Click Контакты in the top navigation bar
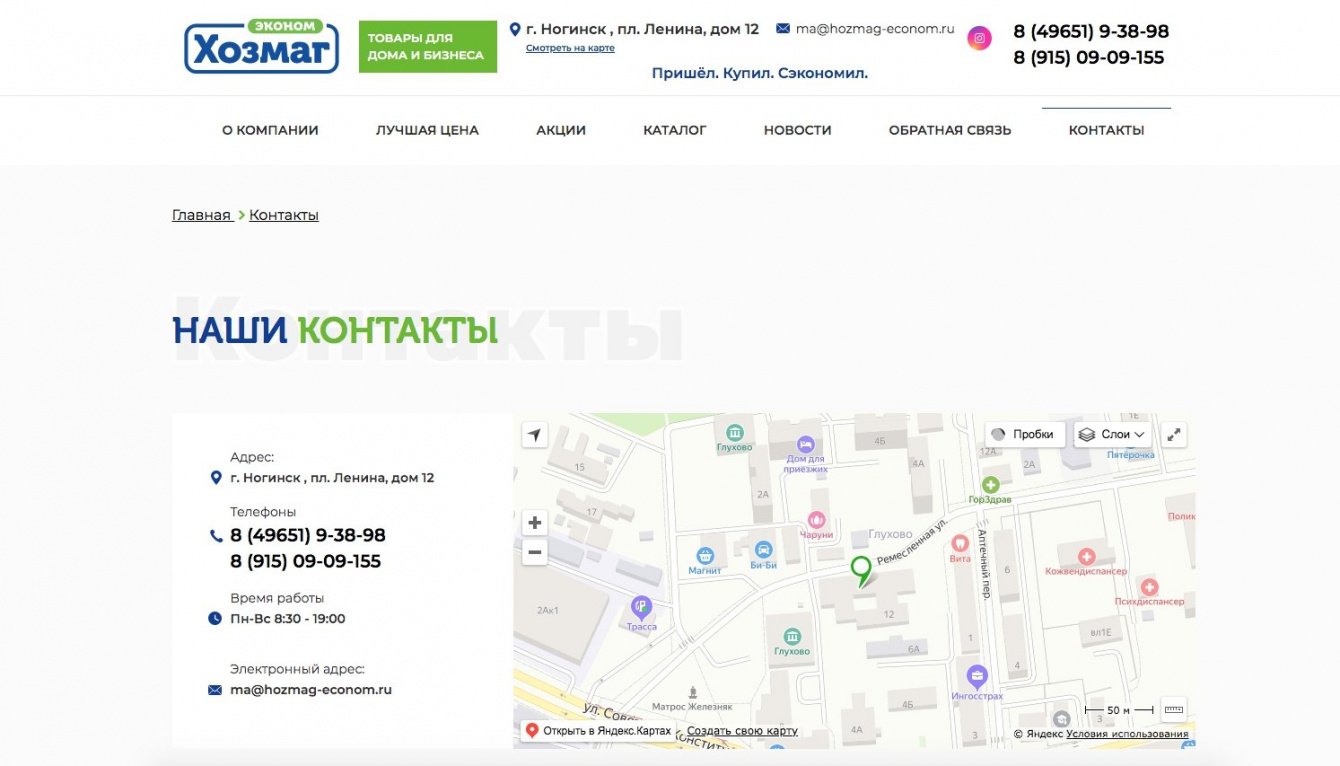The image size is (1340, 766). (1106, 130)
